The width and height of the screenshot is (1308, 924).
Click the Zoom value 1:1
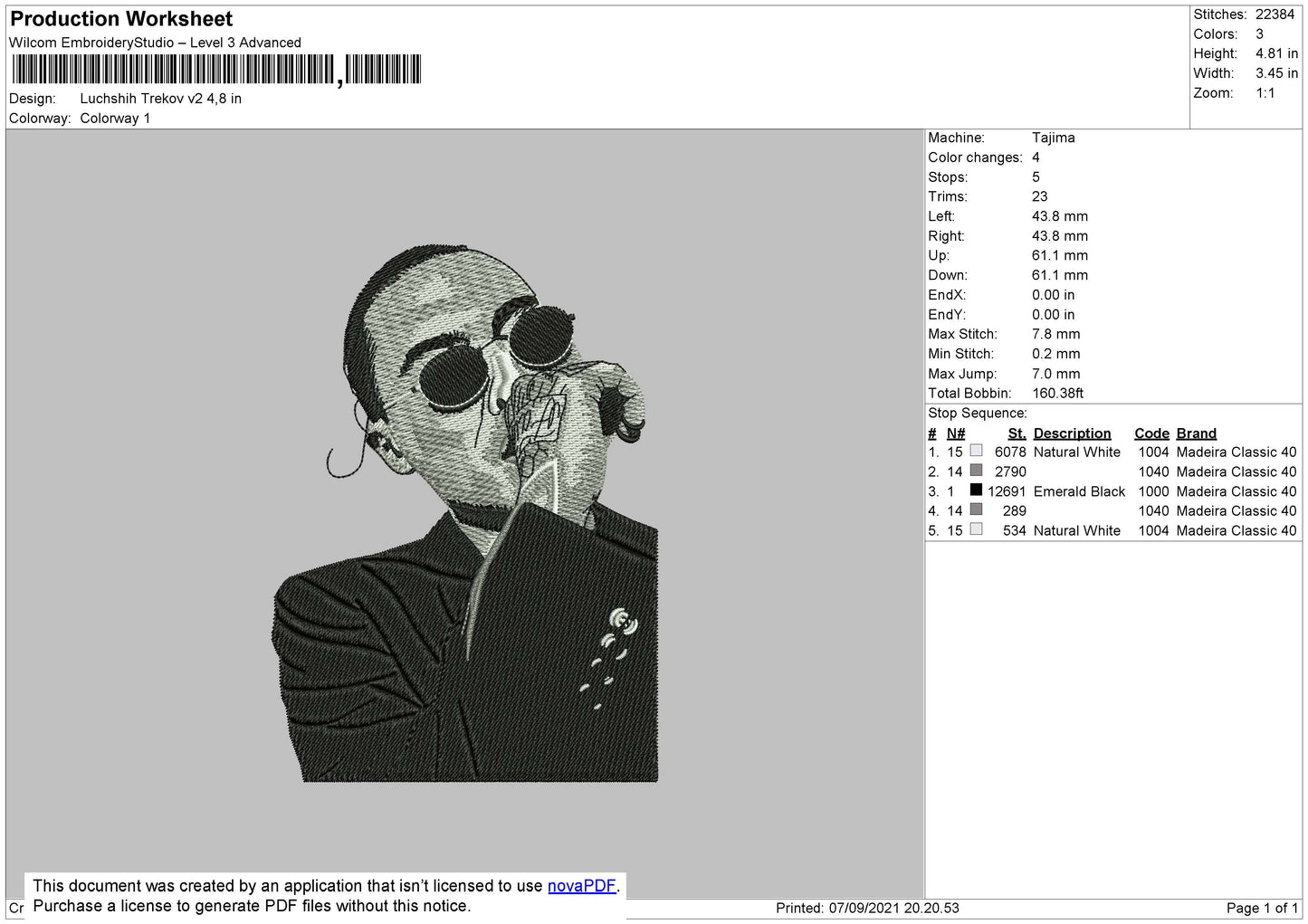pos(1265,93)
